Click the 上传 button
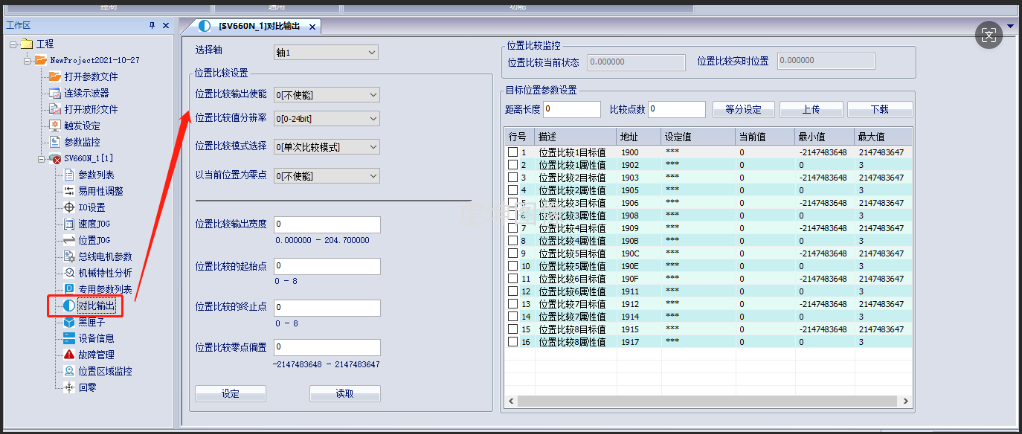1022x434 pixels. coord(811,109)
